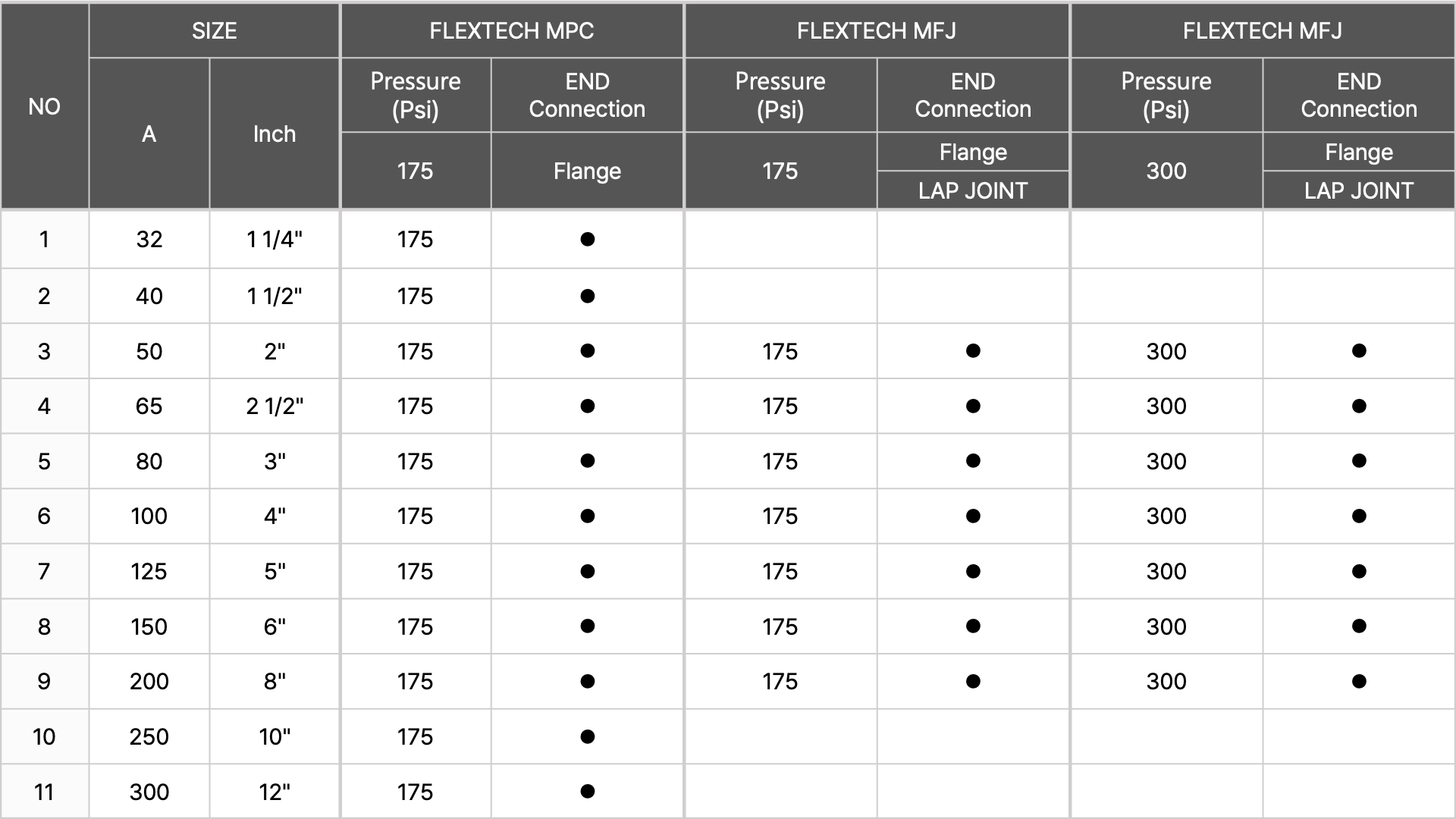Select the 125 value in column A
Screen dimensions: 1456x819
[x=149, y=571]
